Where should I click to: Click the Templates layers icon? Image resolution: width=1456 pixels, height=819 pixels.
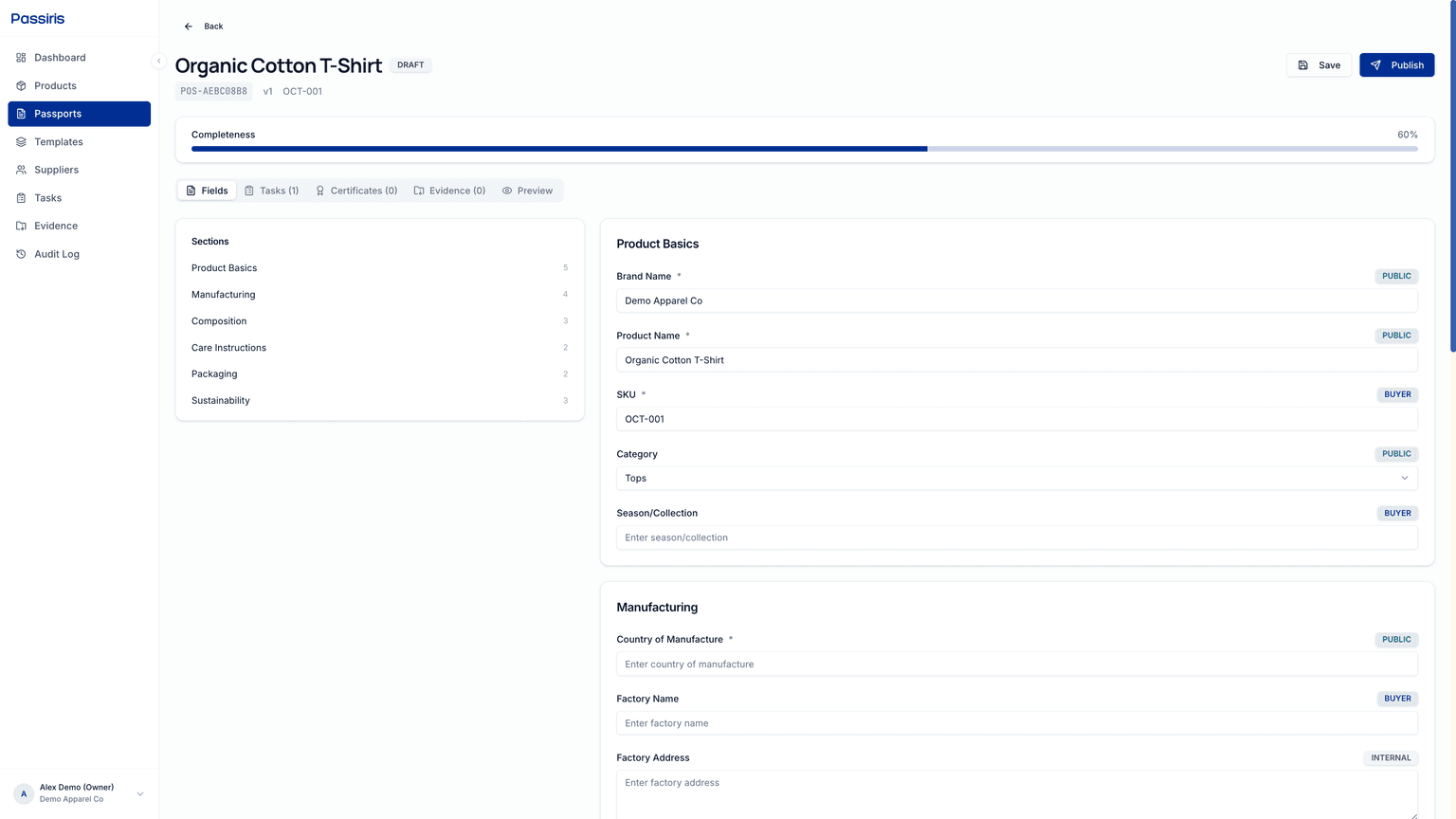[x=21, y=142]
